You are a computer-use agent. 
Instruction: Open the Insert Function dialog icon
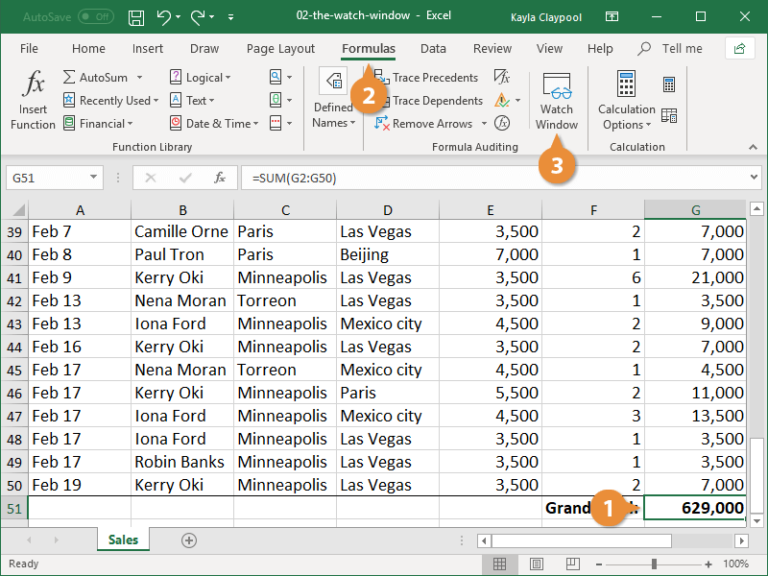point(33,83)
